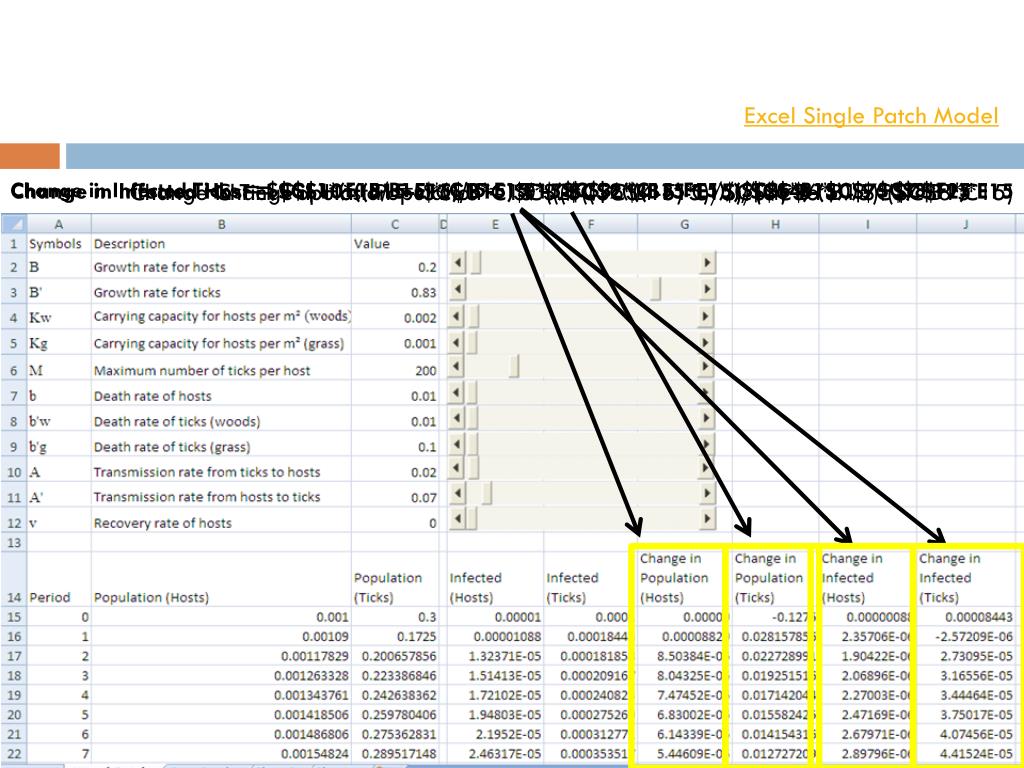The image size is (1024, 768).
Task: Click the value cell containing 0.83
Action: tap(395, 293)
